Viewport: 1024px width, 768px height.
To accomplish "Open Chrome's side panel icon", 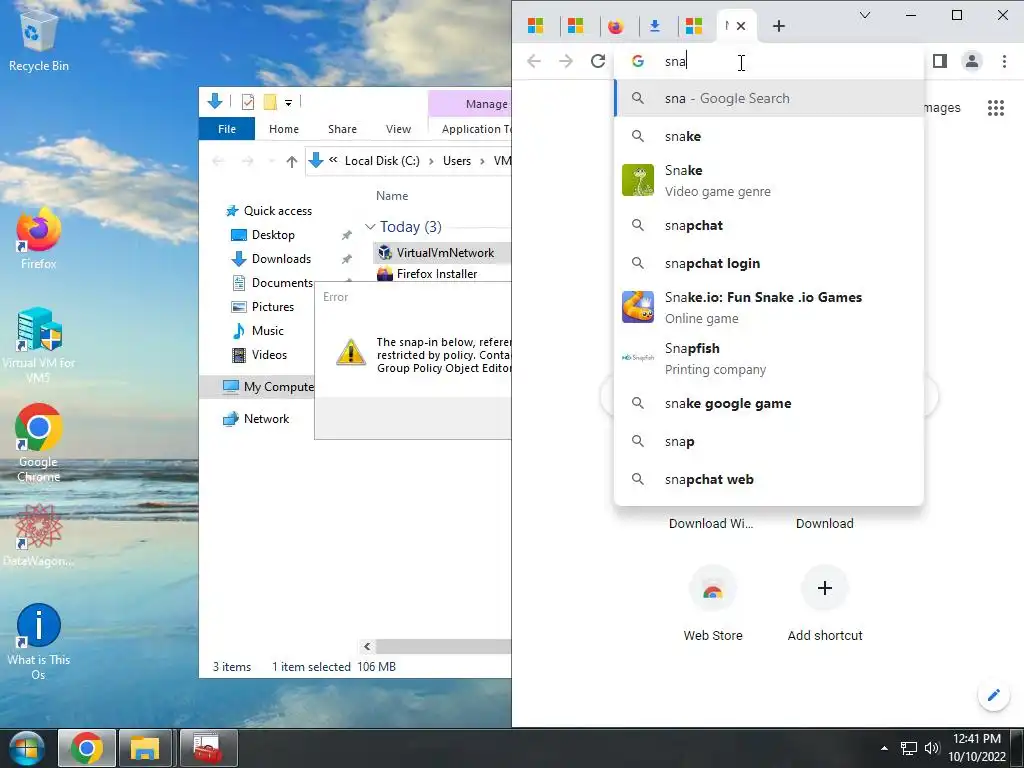I will point(940,61).
